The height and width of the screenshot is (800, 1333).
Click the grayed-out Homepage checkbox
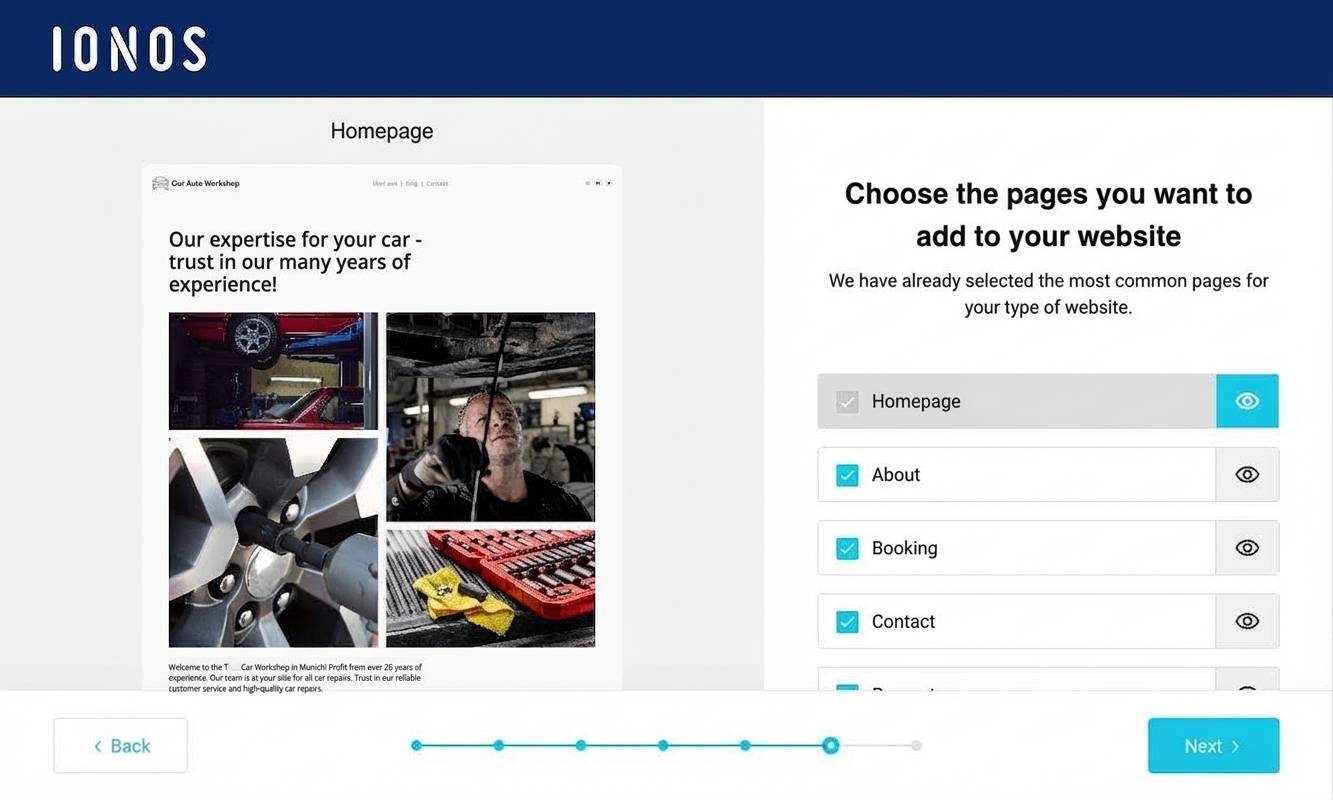[x=847, y=402]
